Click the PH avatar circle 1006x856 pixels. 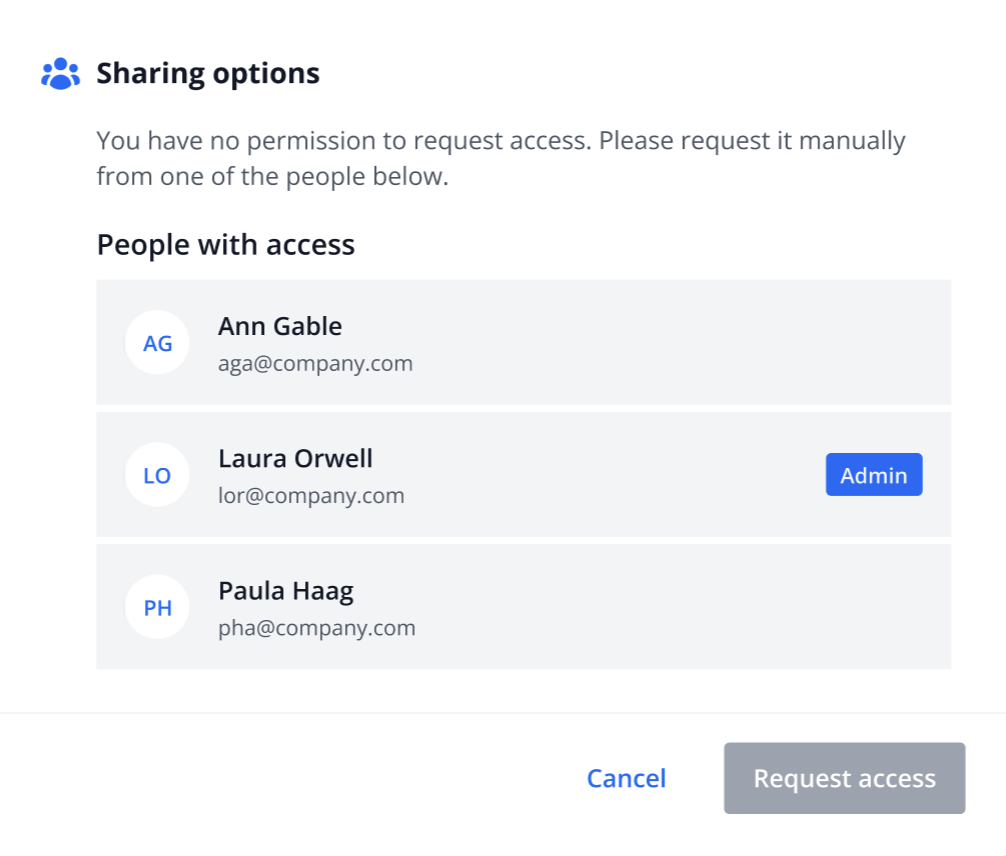coord(157,607)
